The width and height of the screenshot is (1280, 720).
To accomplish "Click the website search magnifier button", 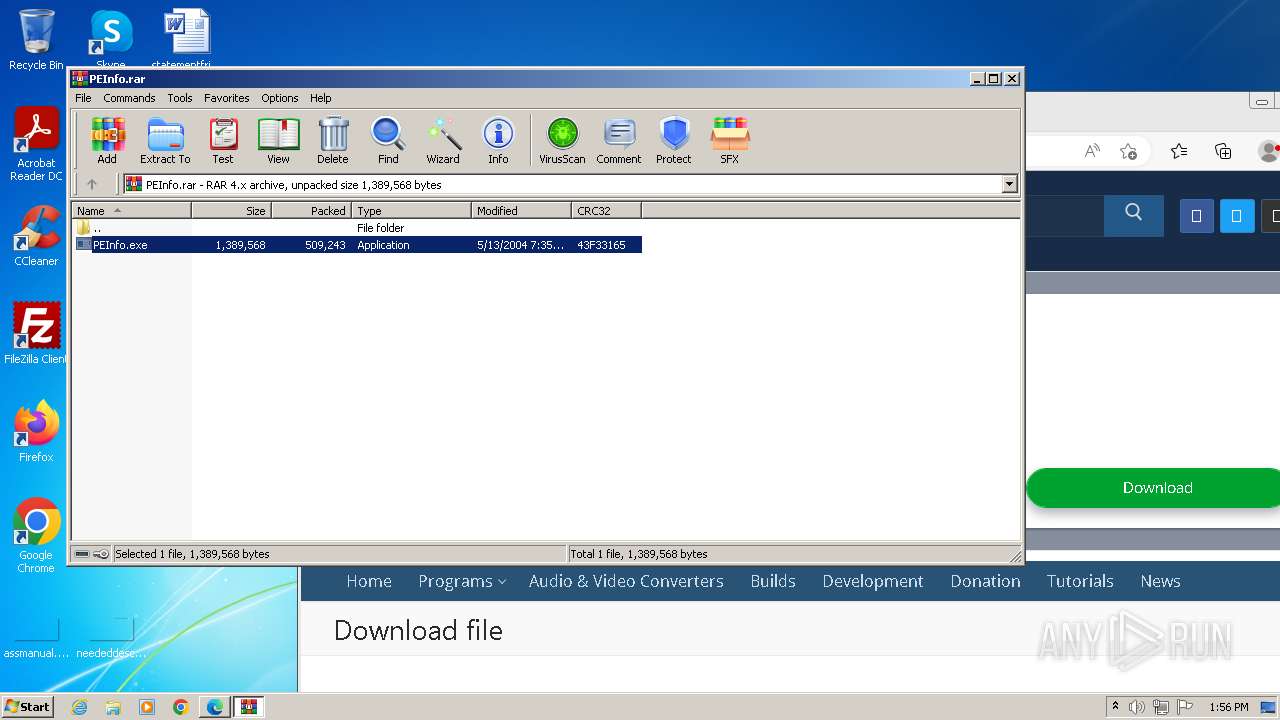I will point(1133,213).
